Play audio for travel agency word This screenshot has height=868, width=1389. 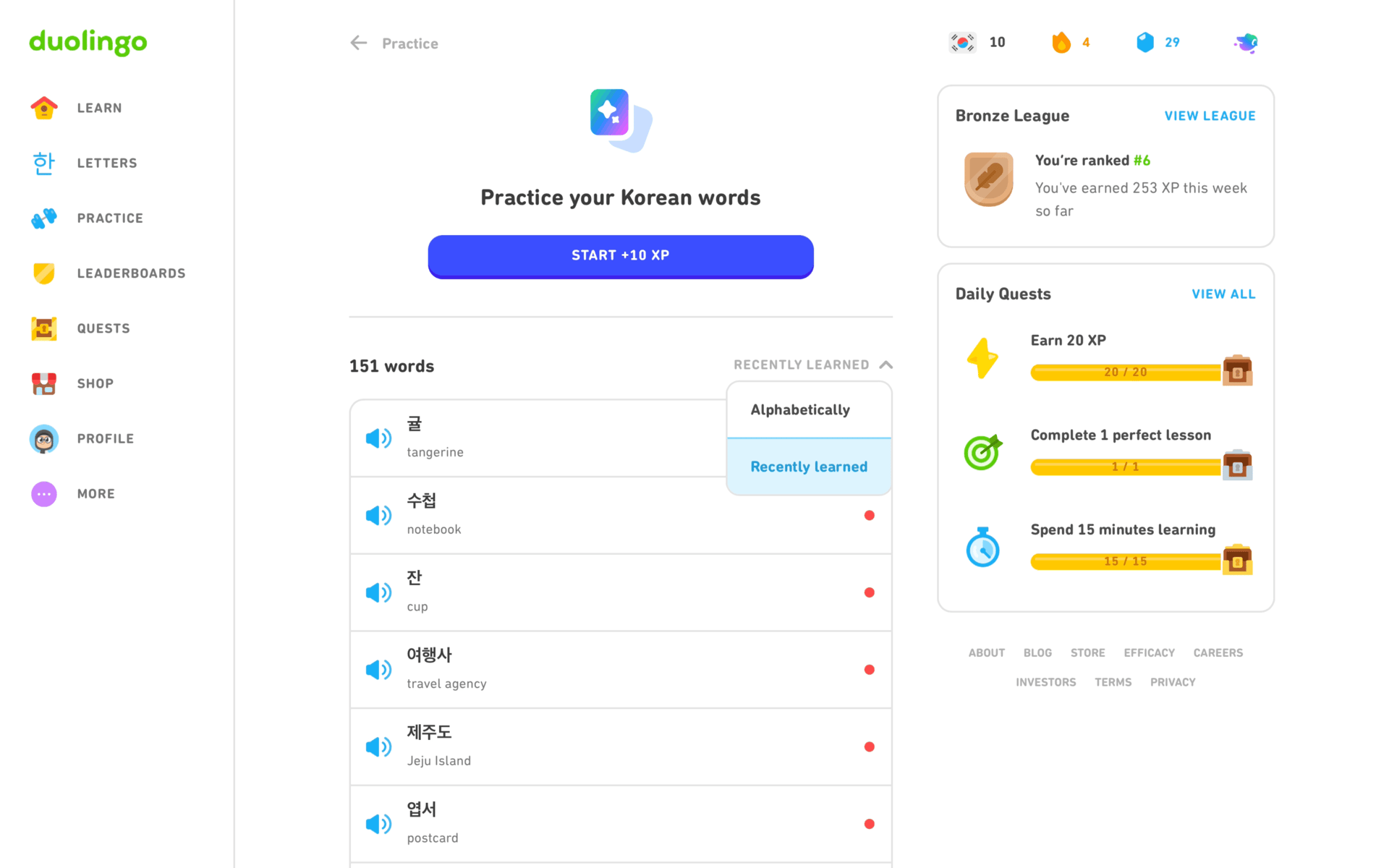pos(378,670)
